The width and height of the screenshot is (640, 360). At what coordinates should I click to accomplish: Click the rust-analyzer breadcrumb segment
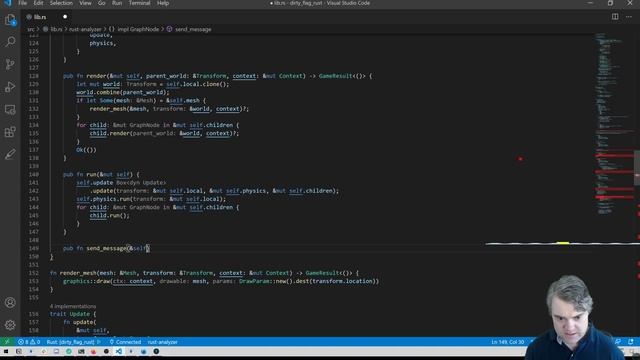(x=85, y=29)
